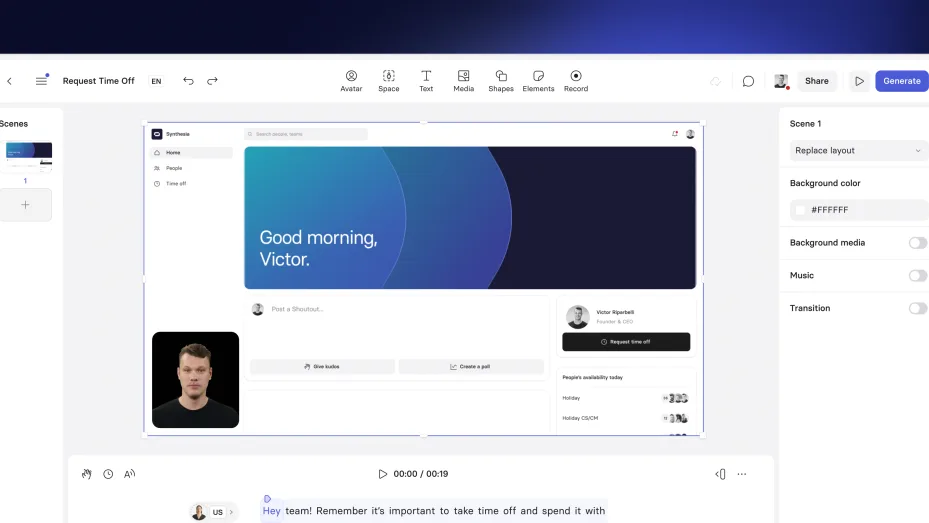Open the script more options menu

pos(742,474)
